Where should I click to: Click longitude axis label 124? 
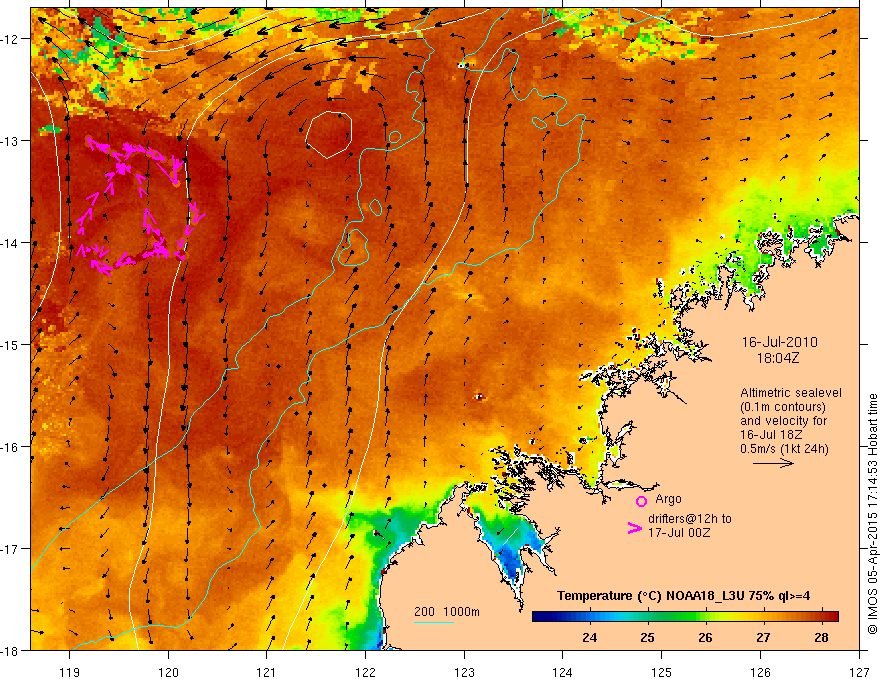pyautogui.click(x=563, y=672)
